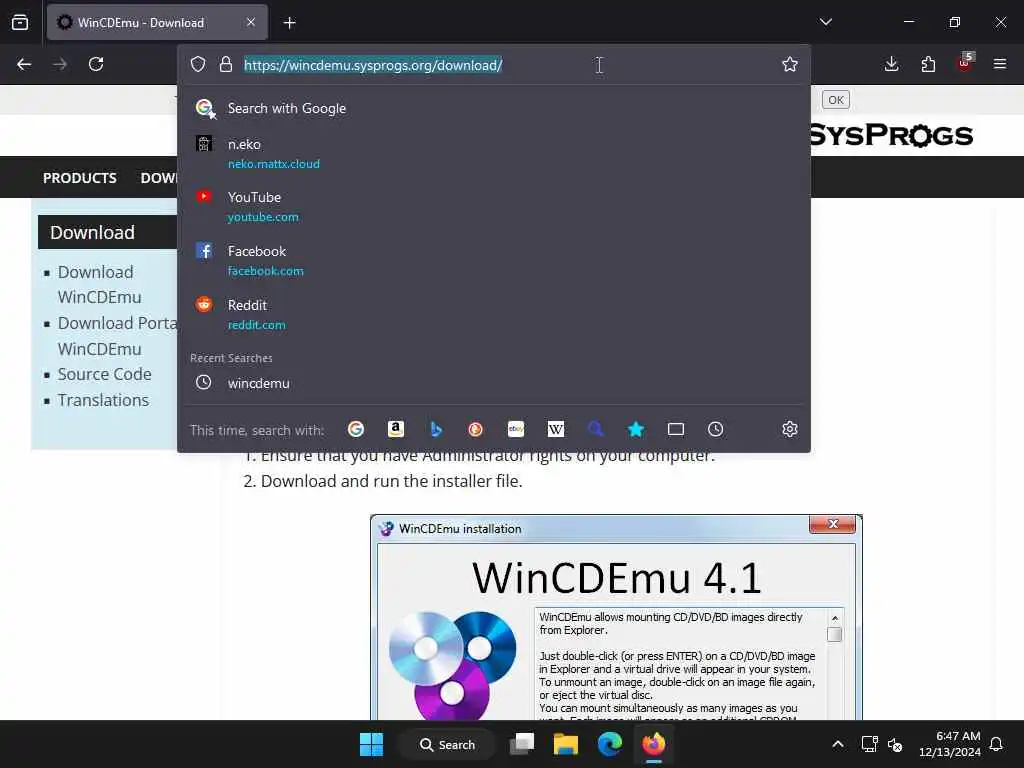Screen dimensions: 1024x768
Task: Open the clock showing 6:47 AM
Action: click(950, 744)
